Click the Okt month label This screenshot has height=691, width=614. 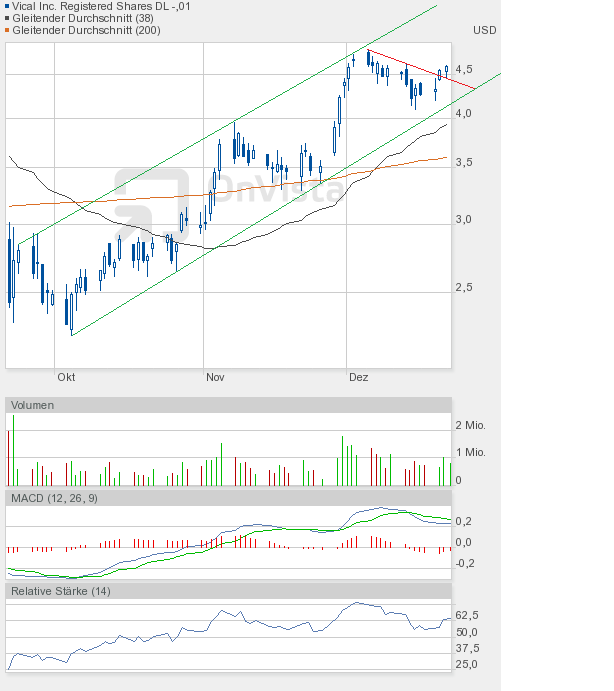click(x=66, y=377)
